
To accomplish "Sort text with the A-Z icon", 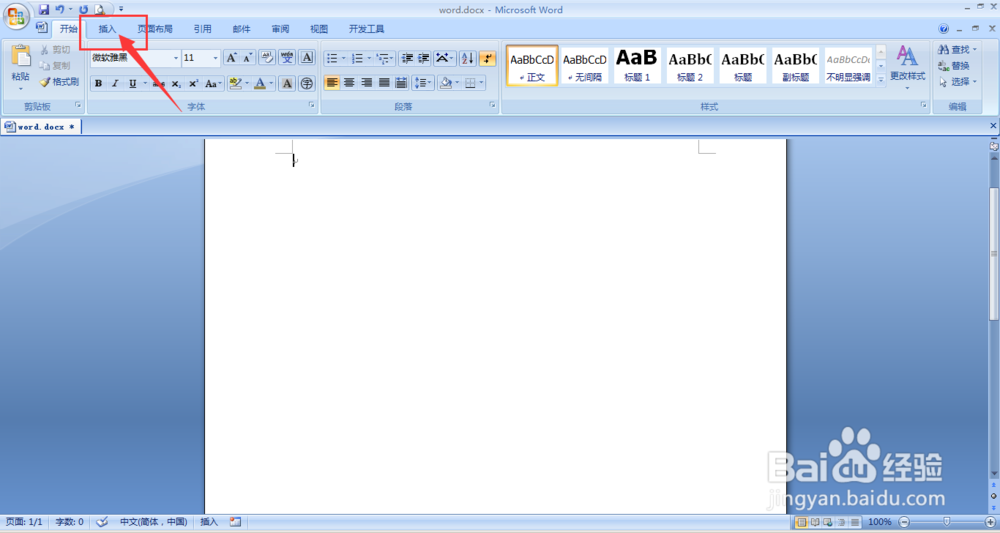I will coord(467,58).
